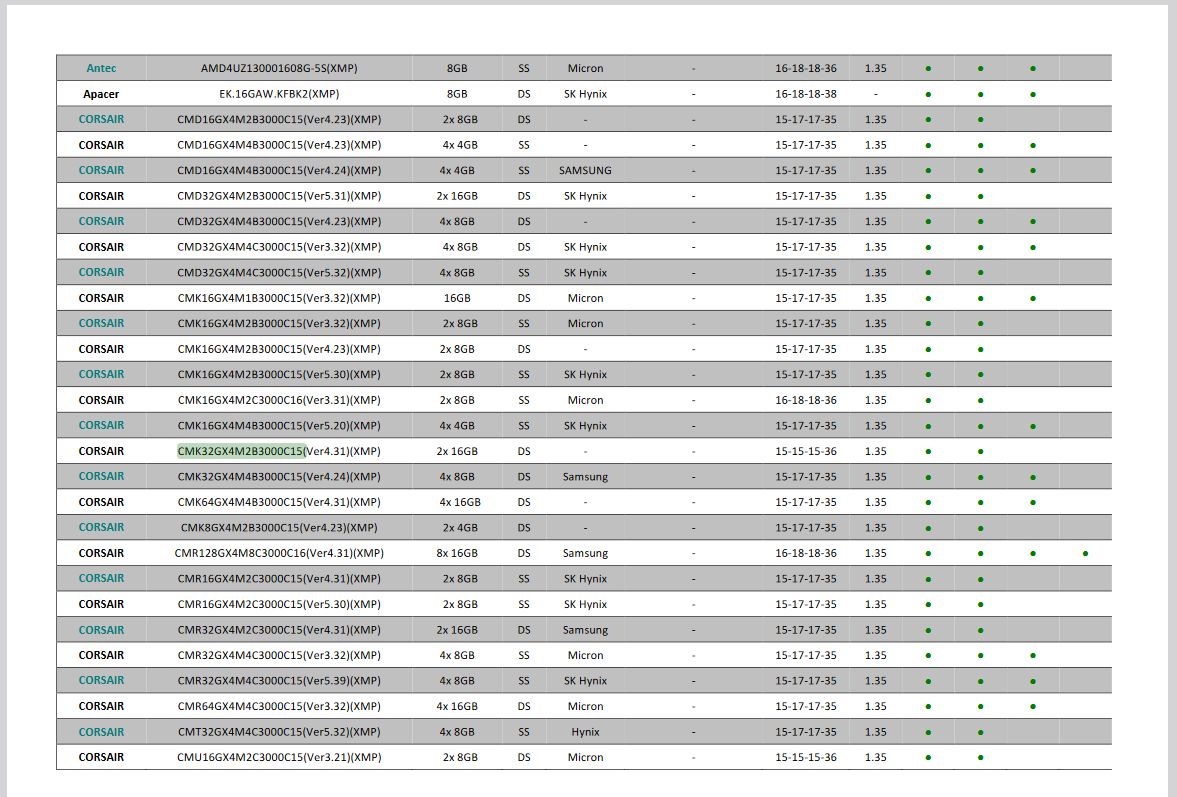The height and width of the screenshot is (797, 1177).
Task: Click the fourth green dot in CMR128GX4M8C3000C16 row
Action: click(x=1085, y=554)
